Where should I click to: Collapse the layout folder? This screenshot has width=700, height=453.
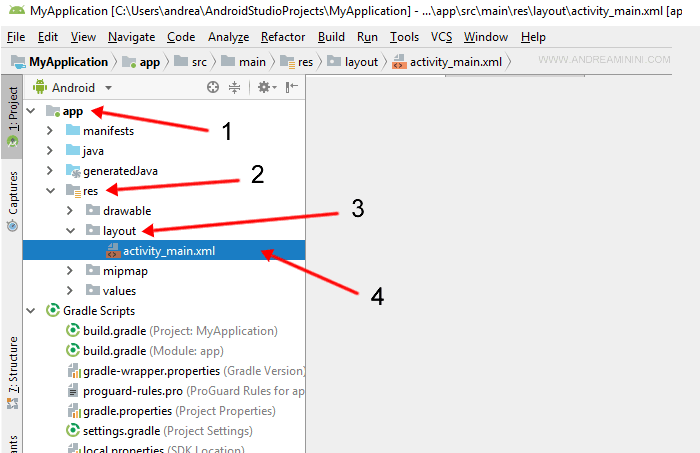(x=71, y=231)
